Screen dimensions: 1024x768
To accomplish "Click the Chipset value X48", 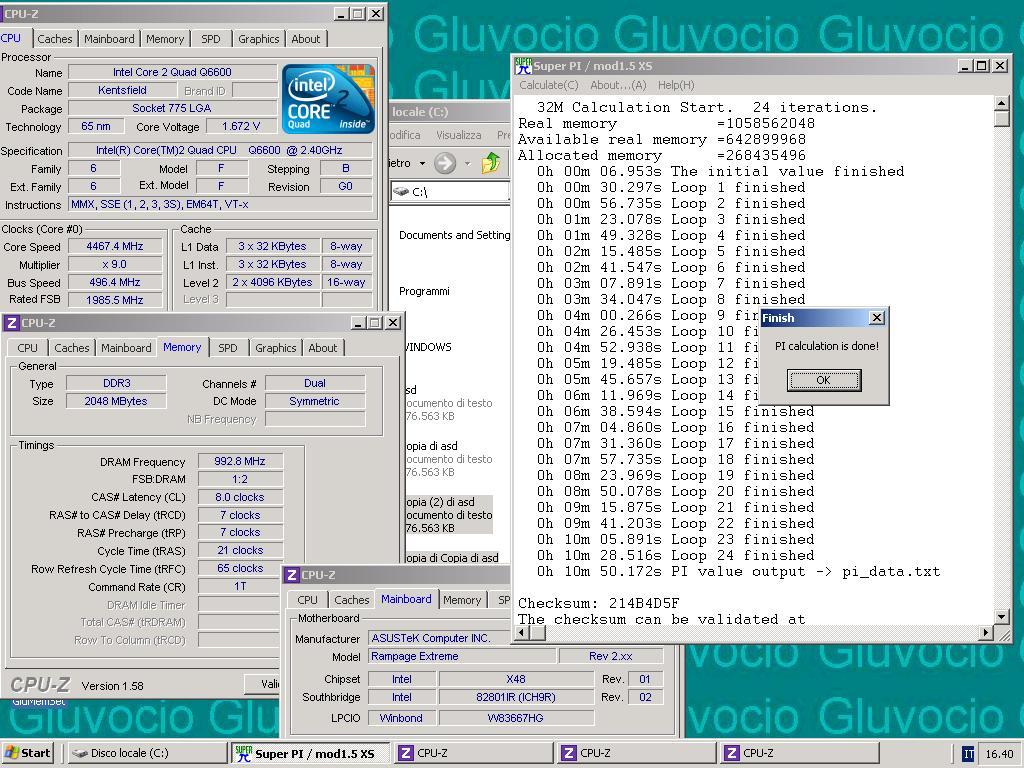I will tap(516, 679).
